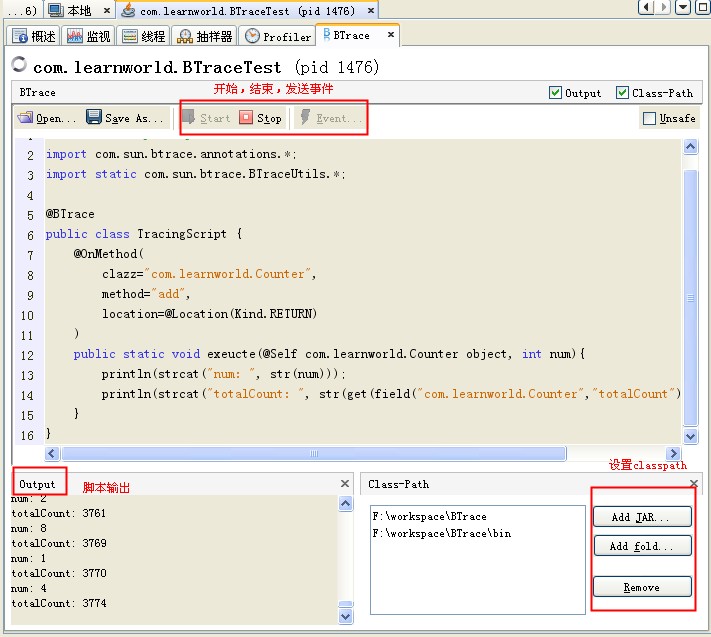Viewport: 711px width, 637px height.
Task: Stop the running BTrace script
Action: coord(261,118)
